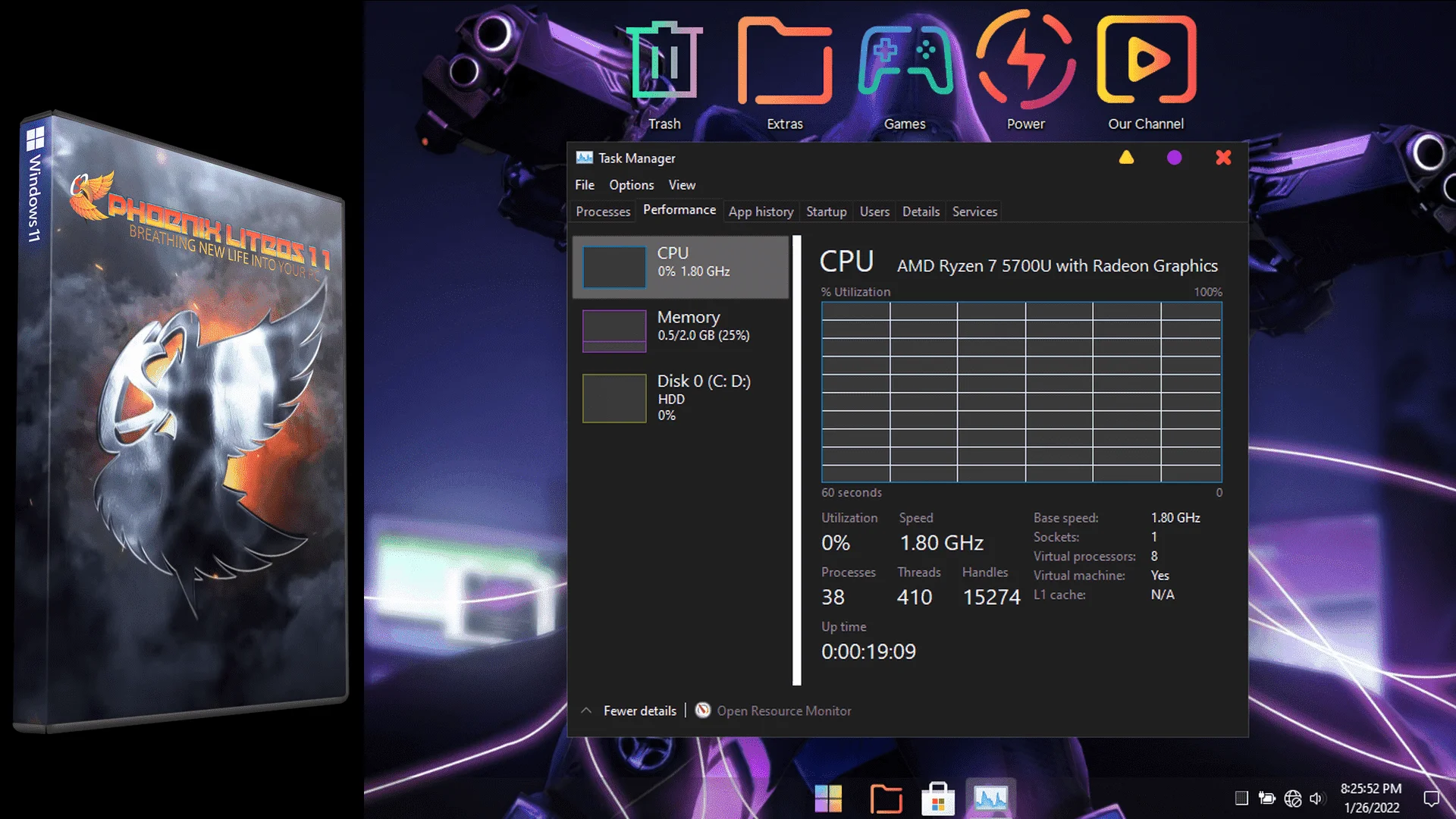Click the Disk 0 mini graph thumbnail
1456x819 pixels.
(x=614, y=398)
